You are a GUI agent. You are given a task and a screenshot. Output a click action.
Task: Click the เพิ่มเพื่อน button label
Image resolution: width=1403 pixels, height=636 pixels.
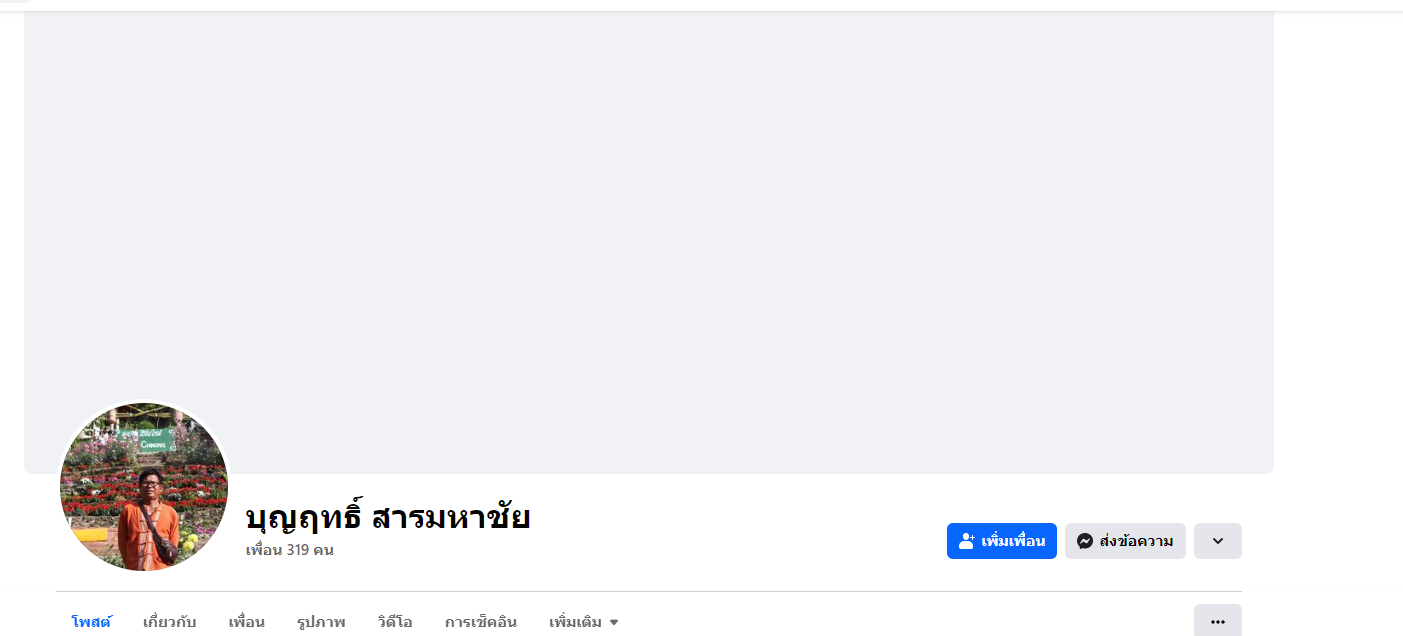pos(1013,541)
